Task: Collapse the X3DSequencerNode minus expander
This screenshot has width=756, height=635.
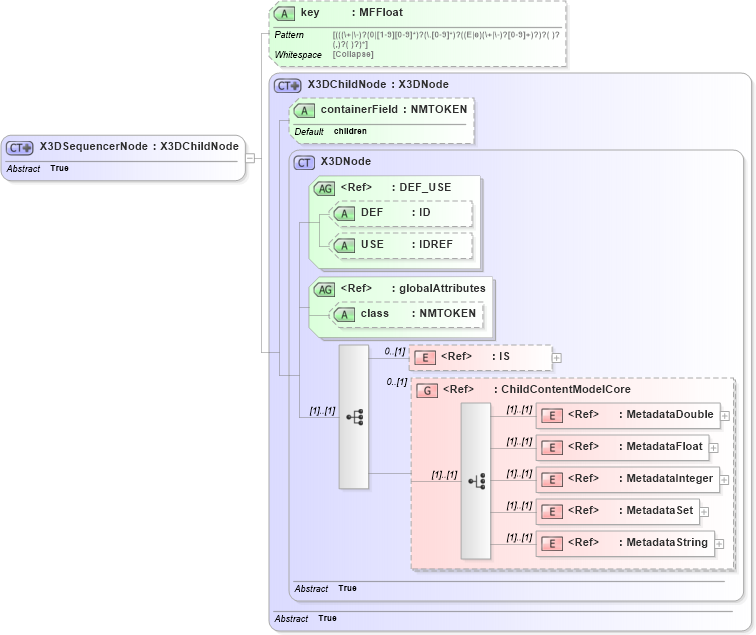Action: click(250, 158)
